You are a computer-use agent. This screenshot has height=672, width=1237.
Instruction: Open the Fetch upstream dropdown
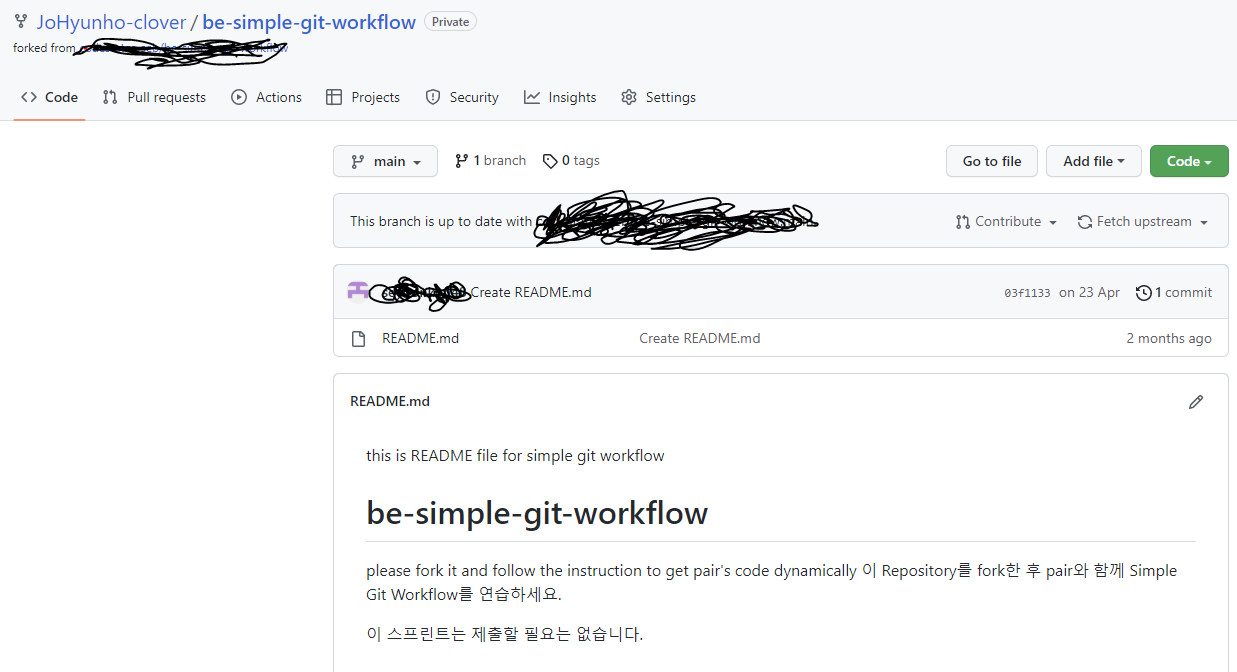(1142, 222)
